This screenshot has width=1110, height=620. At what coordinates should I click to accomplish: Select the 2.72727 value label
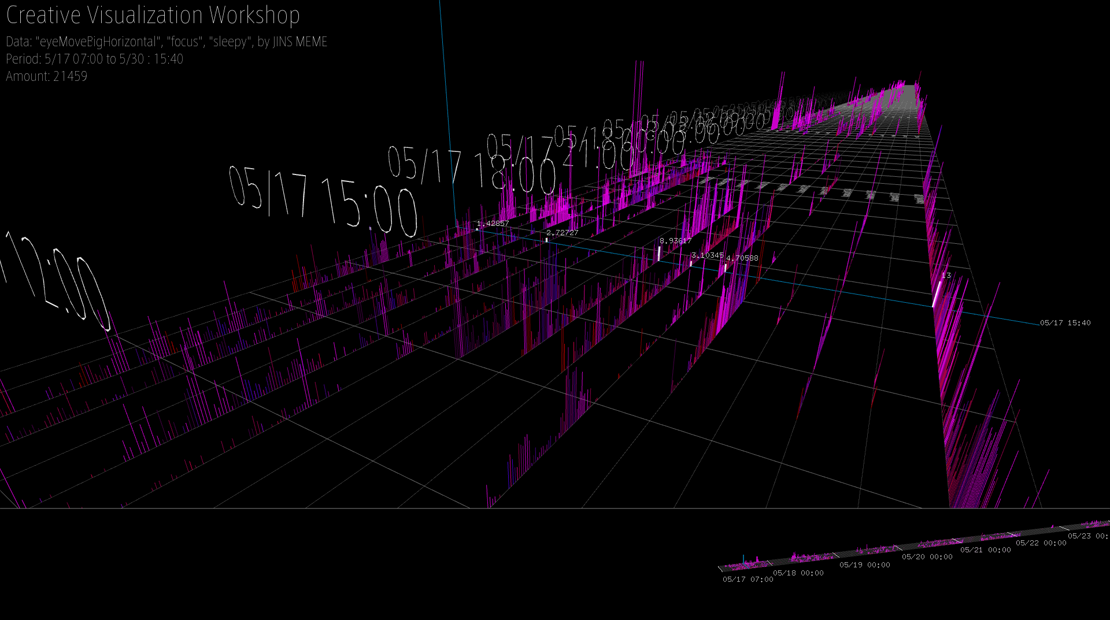click(x=562, y=233)
